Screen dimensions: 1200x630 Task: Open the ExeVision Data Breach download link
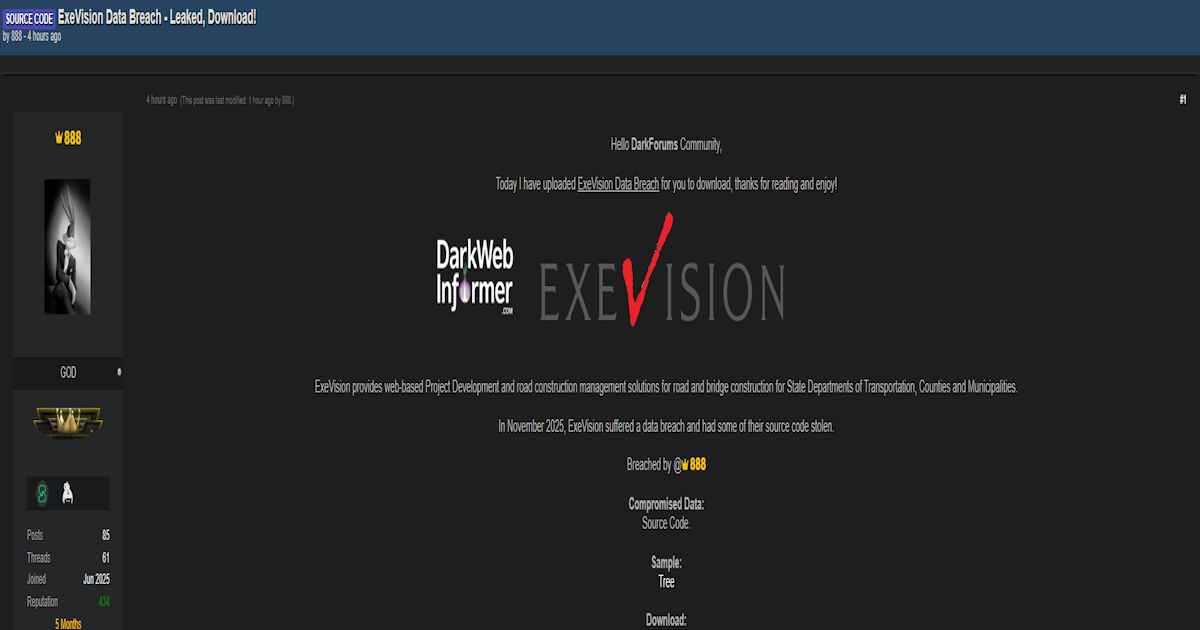point(617,184)
